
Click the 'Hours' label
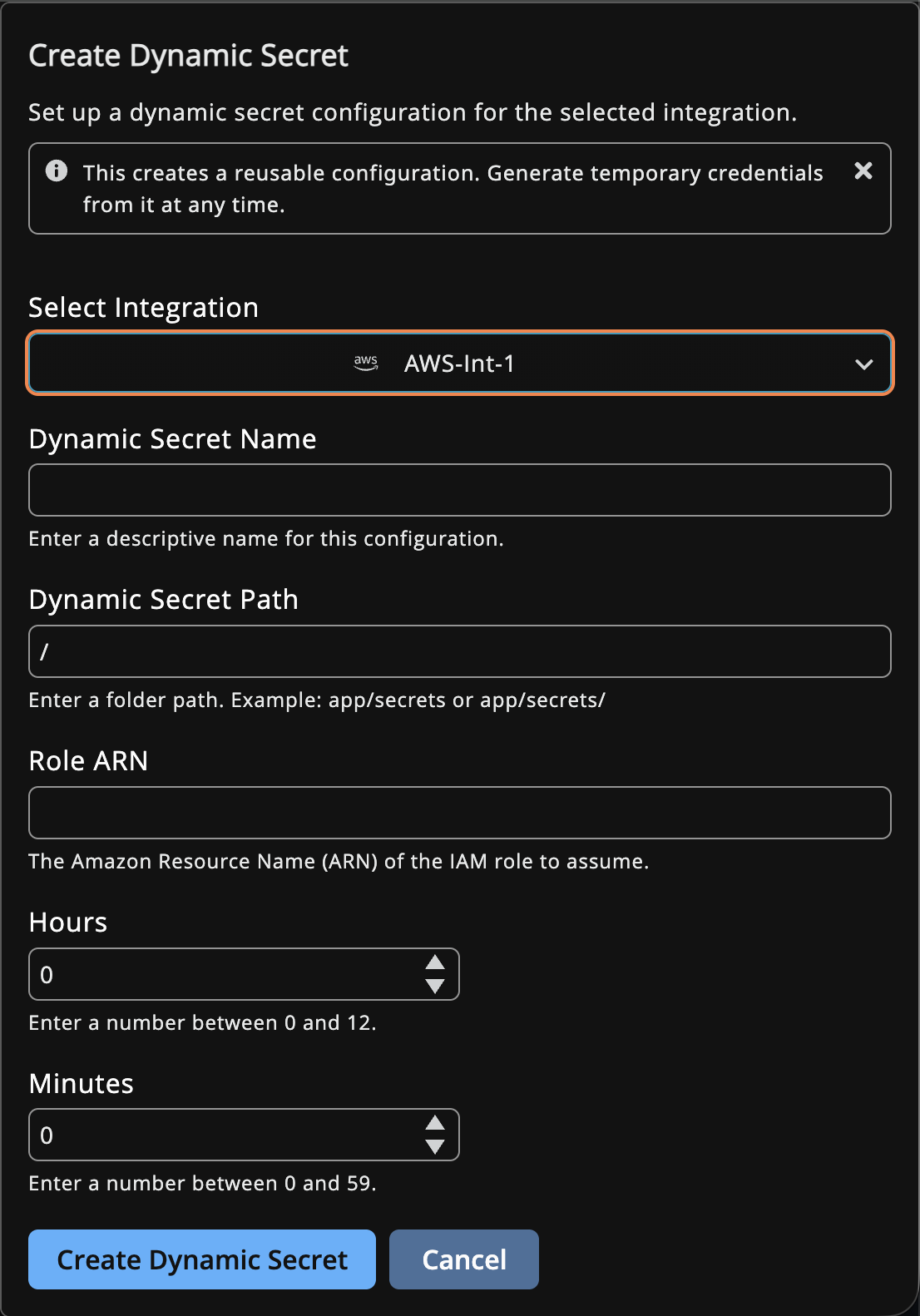pos(68,923)
